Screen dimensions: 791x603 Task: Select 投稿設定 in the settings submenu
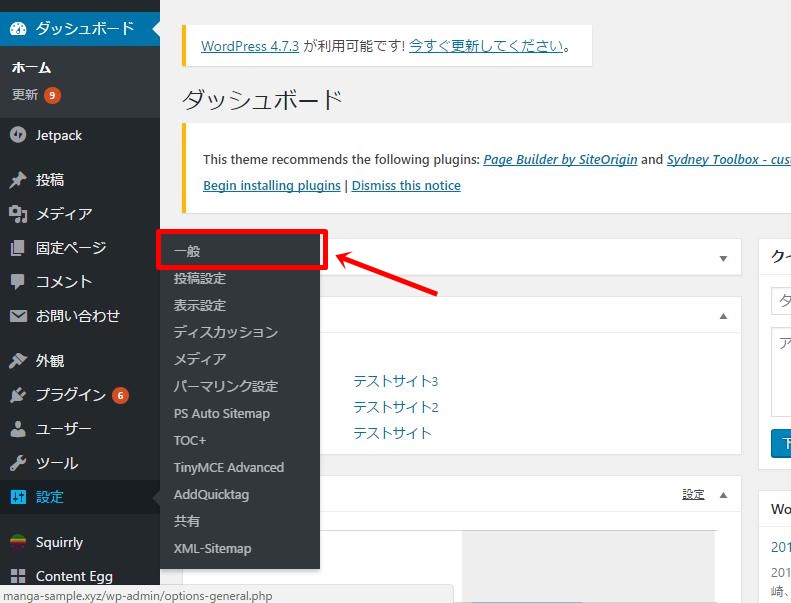(x=240, y=278)
